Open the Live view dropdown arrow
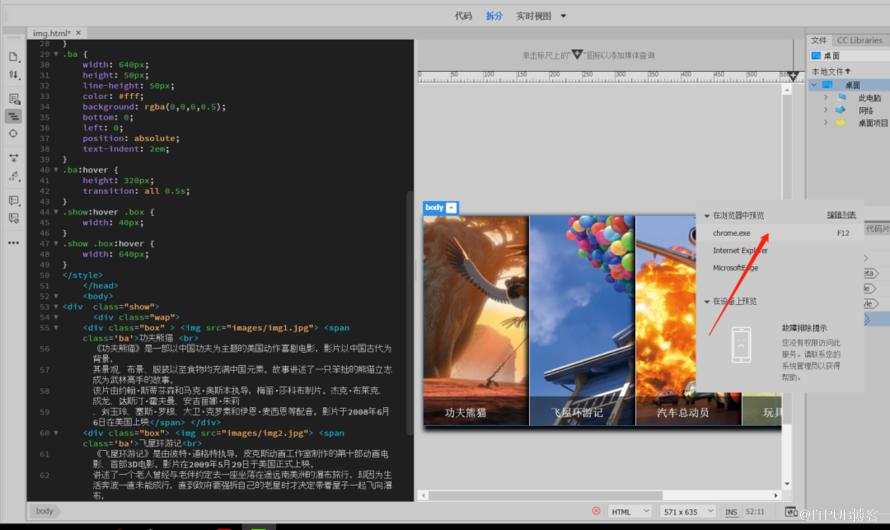 tap(564, 16)
